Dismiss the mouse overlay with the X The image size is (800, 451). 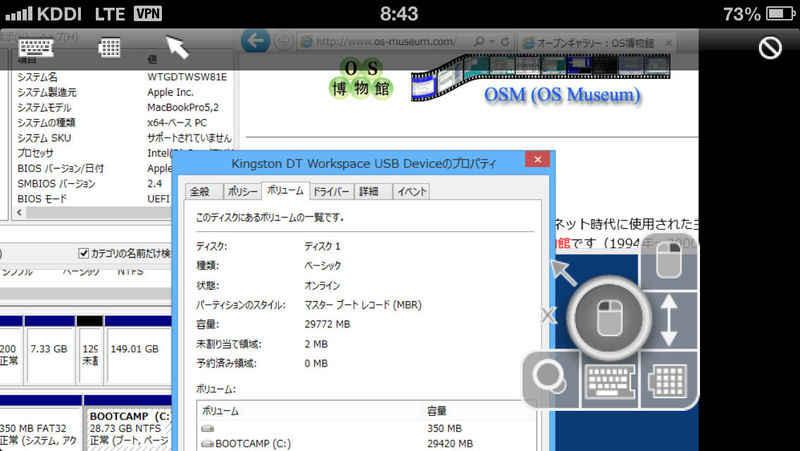[548, 315]
